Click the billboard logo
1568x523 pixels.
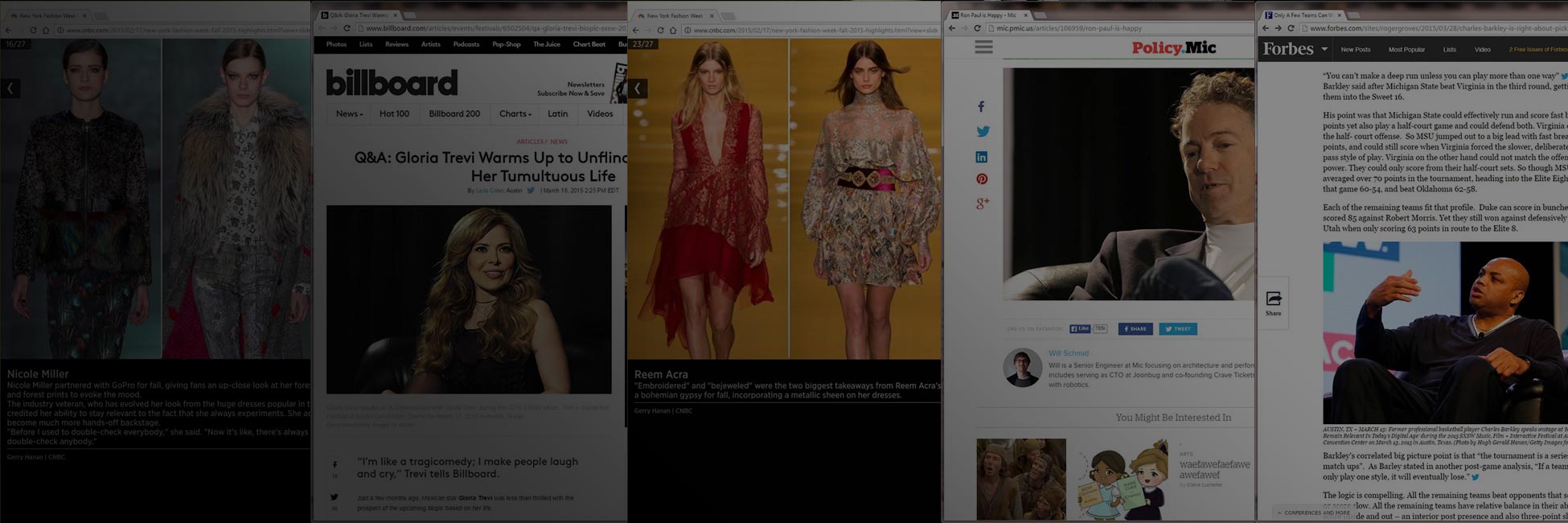[x=392, y=83]
